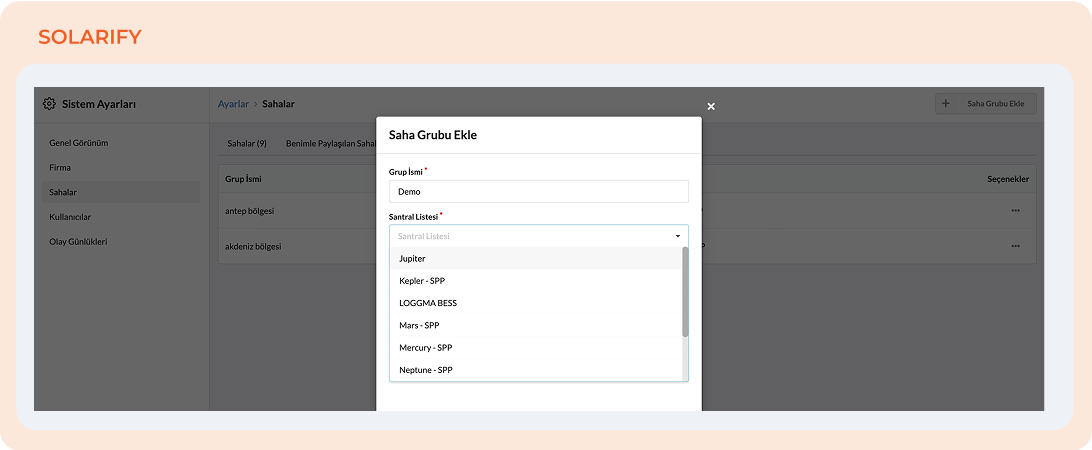Select LOGGMA BESS from the list
Screen dimensions: 1092x450
[x=428, y=303]
